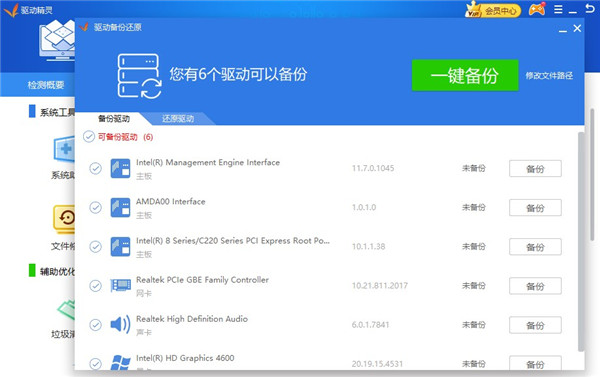600x377 pixels.
Task: Click 备份 button for Realtek PCIe GBE
Action: click(x=535, y=286)
